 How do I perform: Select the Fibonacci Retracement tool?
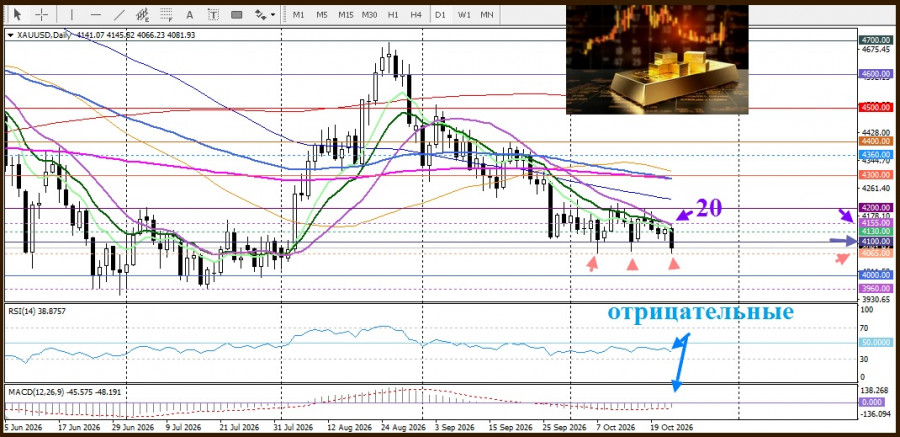click(166, 14)
